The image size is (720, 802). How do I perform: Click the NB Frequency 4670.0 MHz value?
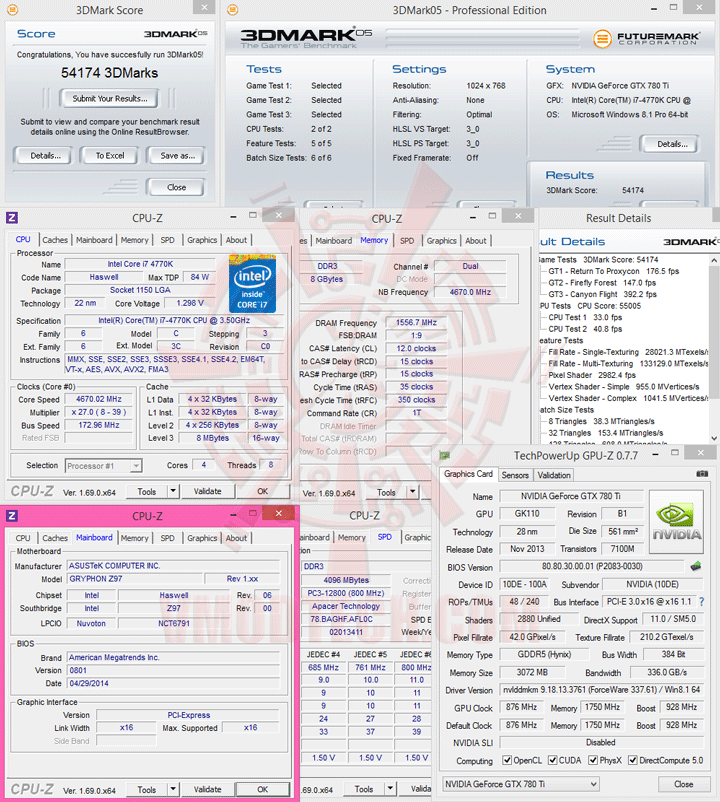[x=470, y=292]
